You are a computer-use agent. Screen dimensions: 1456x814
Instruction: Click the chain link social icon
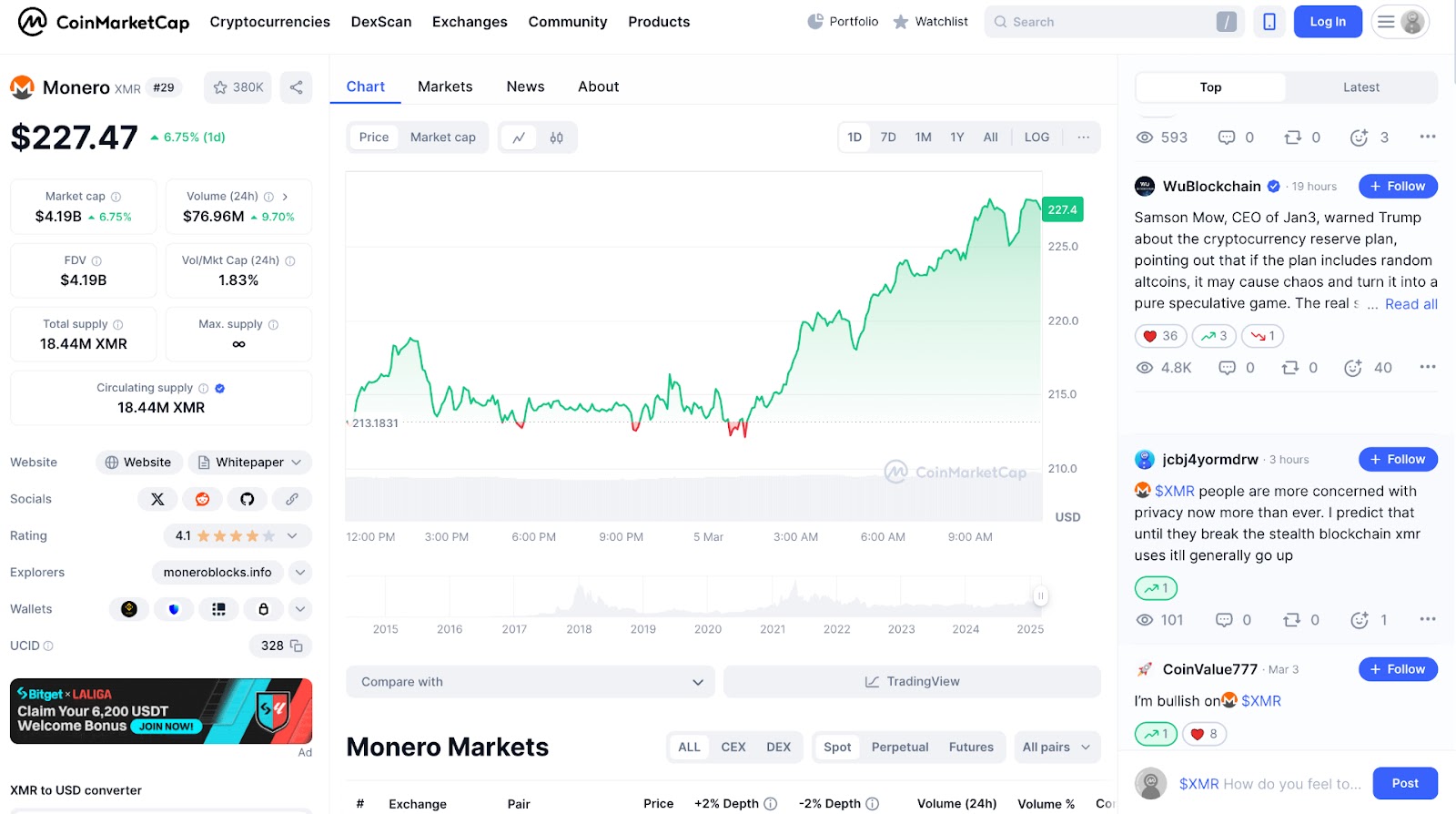[291, 499]
